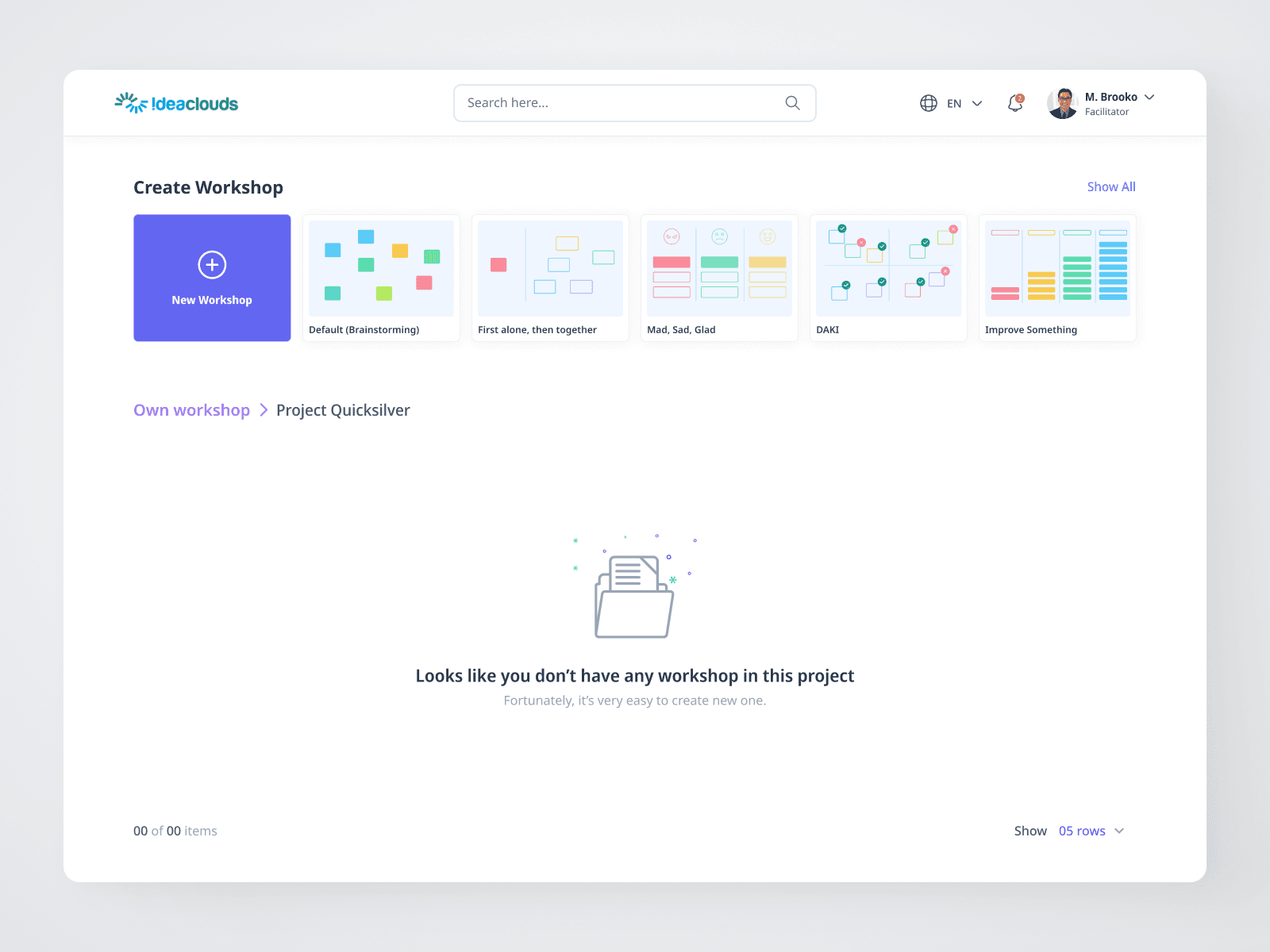Click the Ideaclouds logo

pos(176,103)
